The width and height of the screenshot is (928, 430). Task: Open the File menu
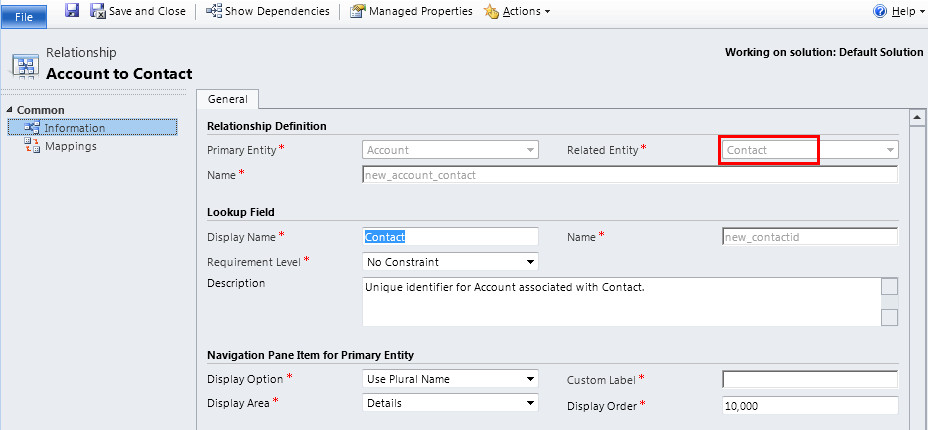pos(24,17)
